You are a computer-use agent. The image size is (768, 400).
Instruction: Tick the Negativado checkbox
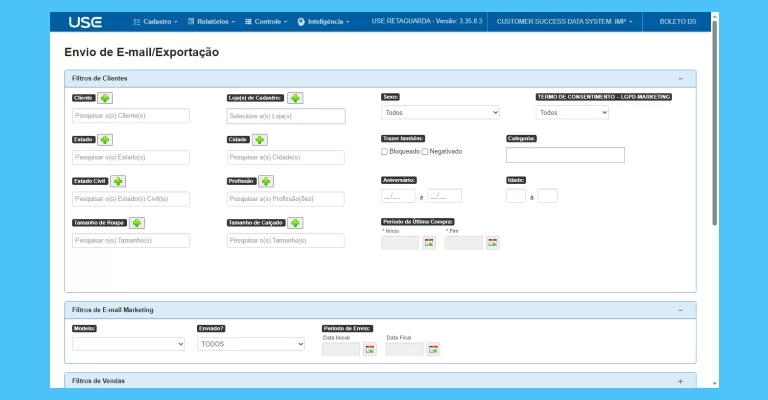click(425, 152)
